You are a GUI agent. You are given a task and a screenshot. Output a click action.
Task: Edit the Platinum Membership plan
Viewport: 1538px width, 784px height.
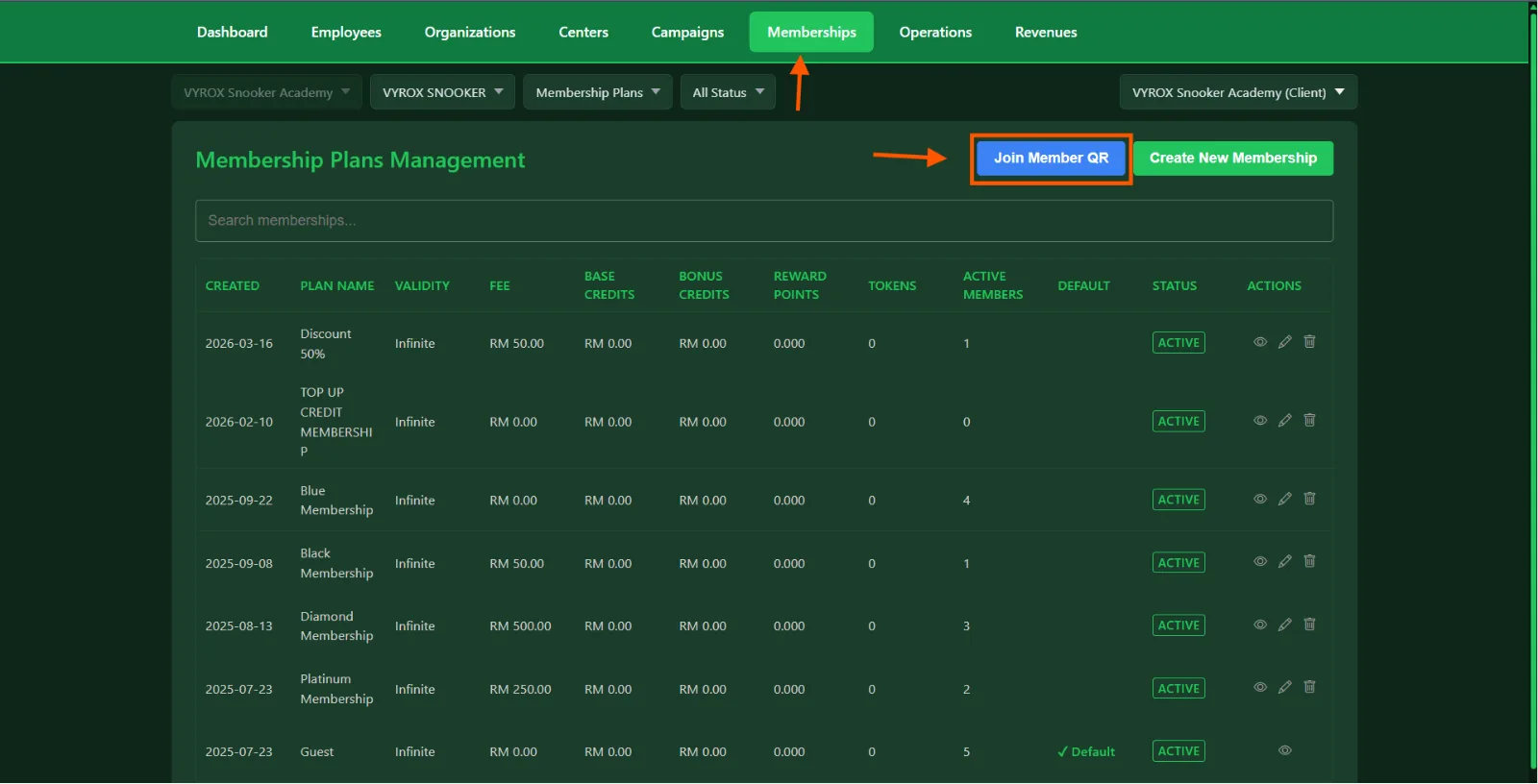pyautogui.click(x=1285, y=687)
